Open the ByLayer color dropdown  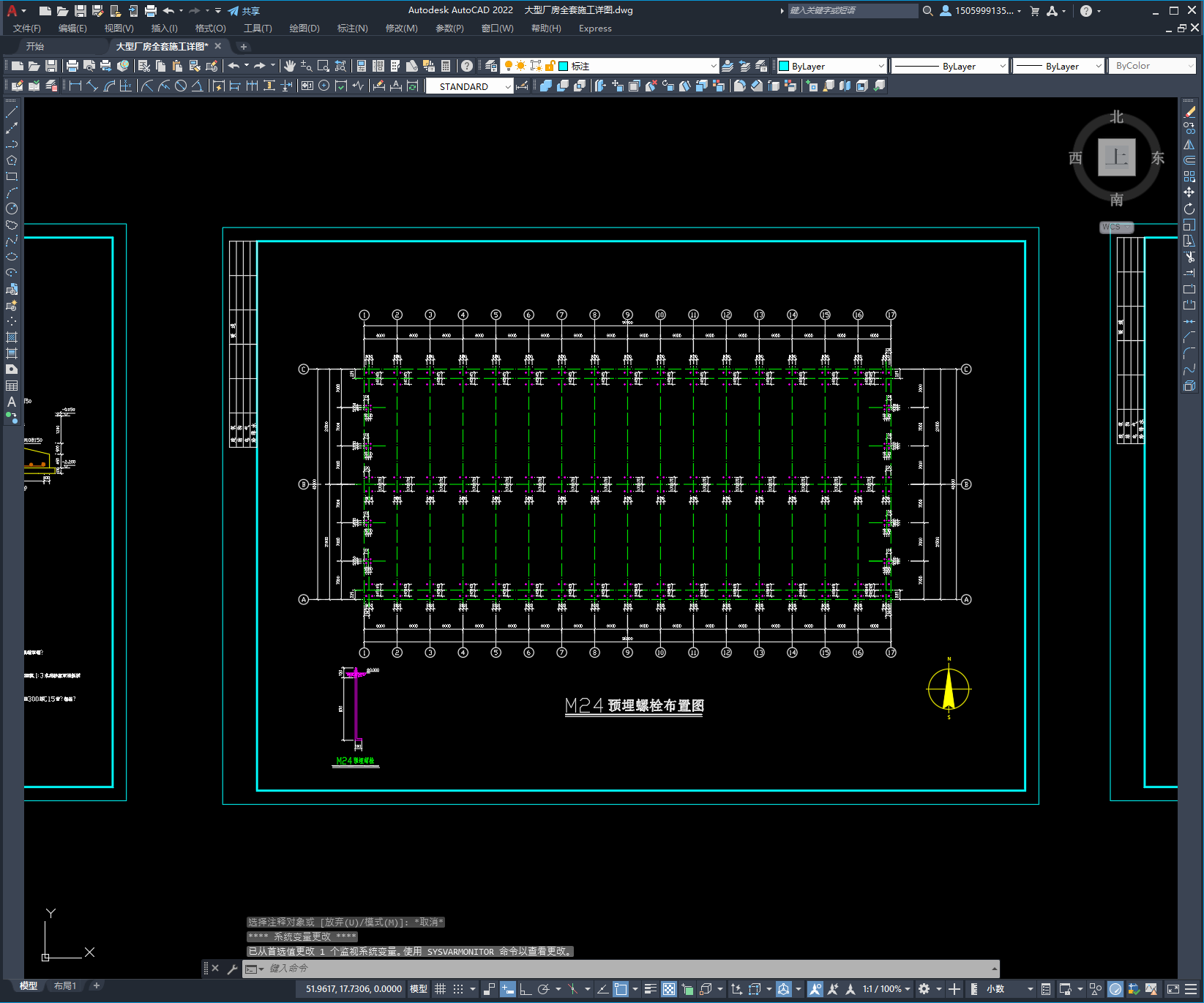(x=831, y=66)
